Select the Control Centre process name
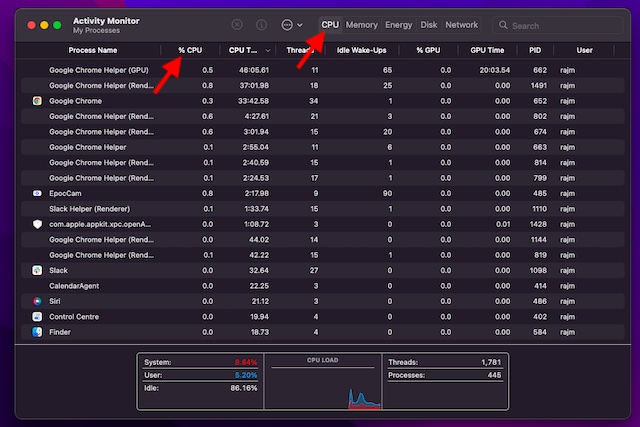640x427 pixels. pos(74,317)
